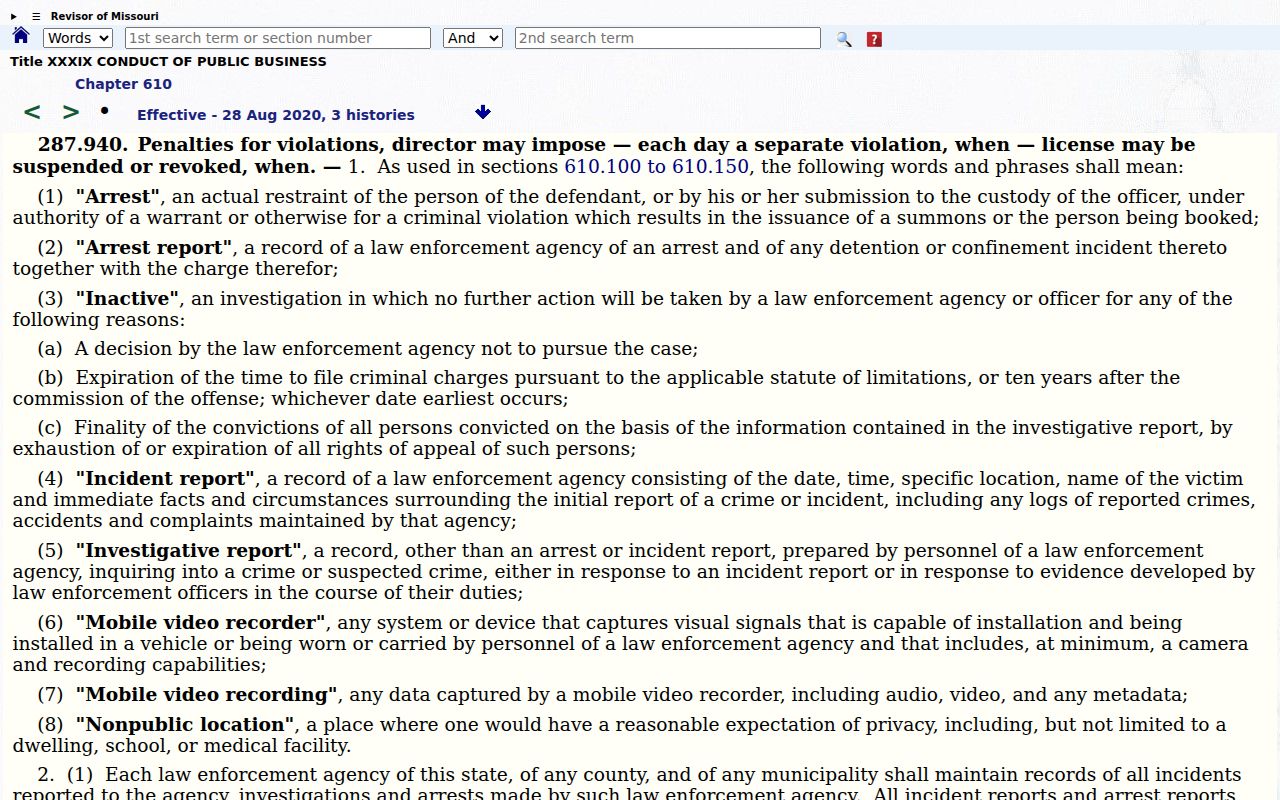Click the defined term "Arrest" in item (1)
This screenshot has height=800, width=1280.
pos(118,197)
